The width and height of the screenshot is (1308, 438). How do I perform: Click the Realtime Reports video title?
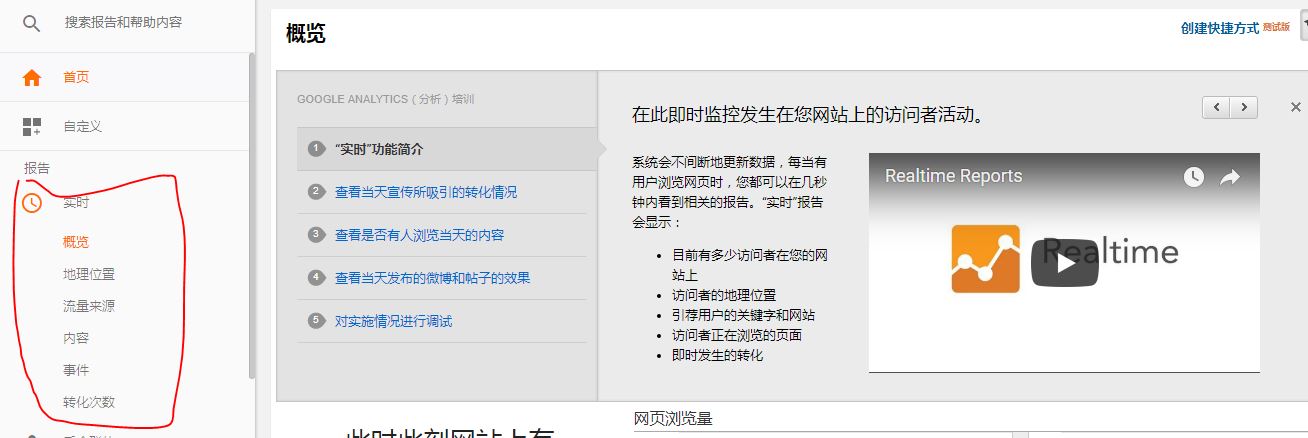953,176
